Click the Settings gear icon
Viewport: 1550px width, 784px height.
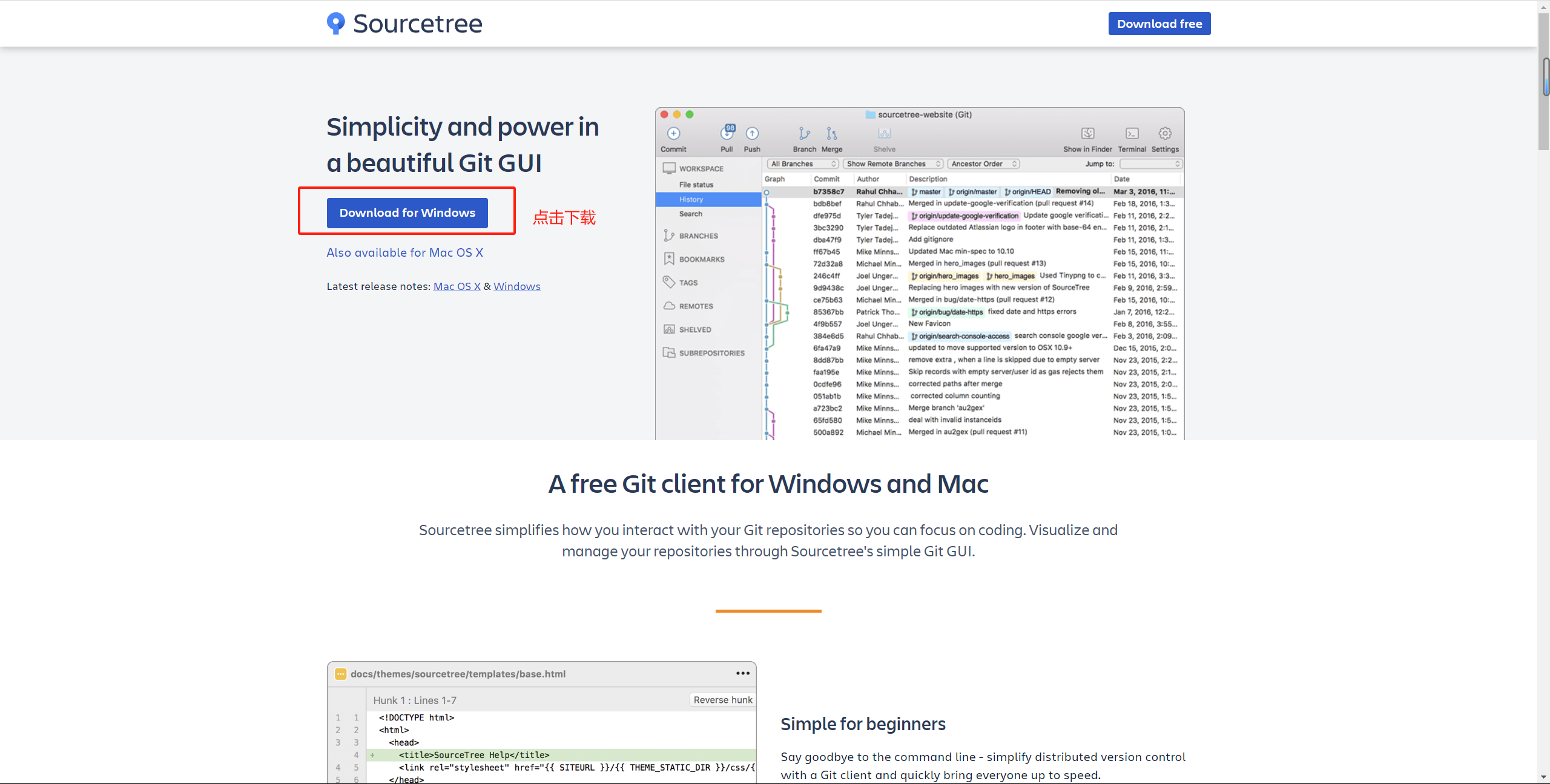[1165, 133]
